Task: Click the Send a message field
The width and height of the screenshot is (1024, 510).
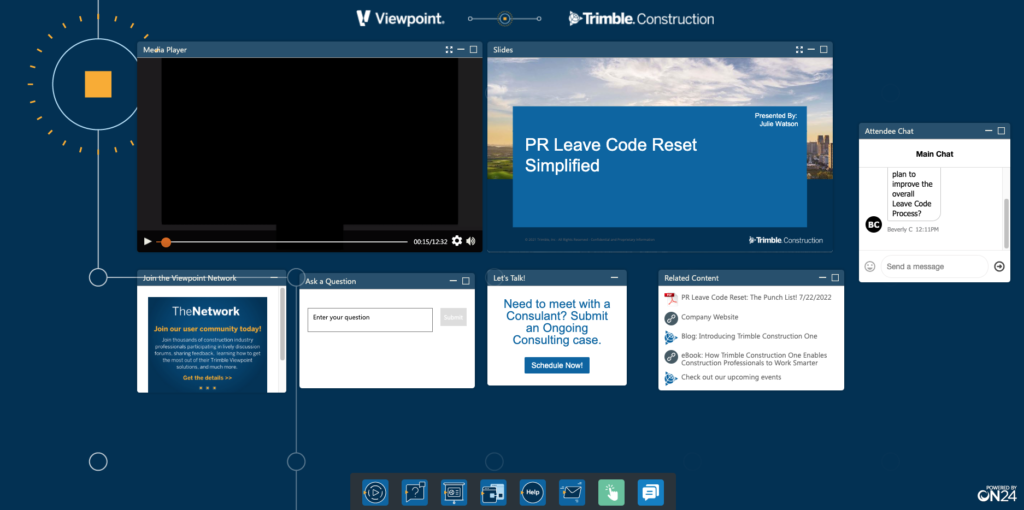Action: (x=934, y=266)
